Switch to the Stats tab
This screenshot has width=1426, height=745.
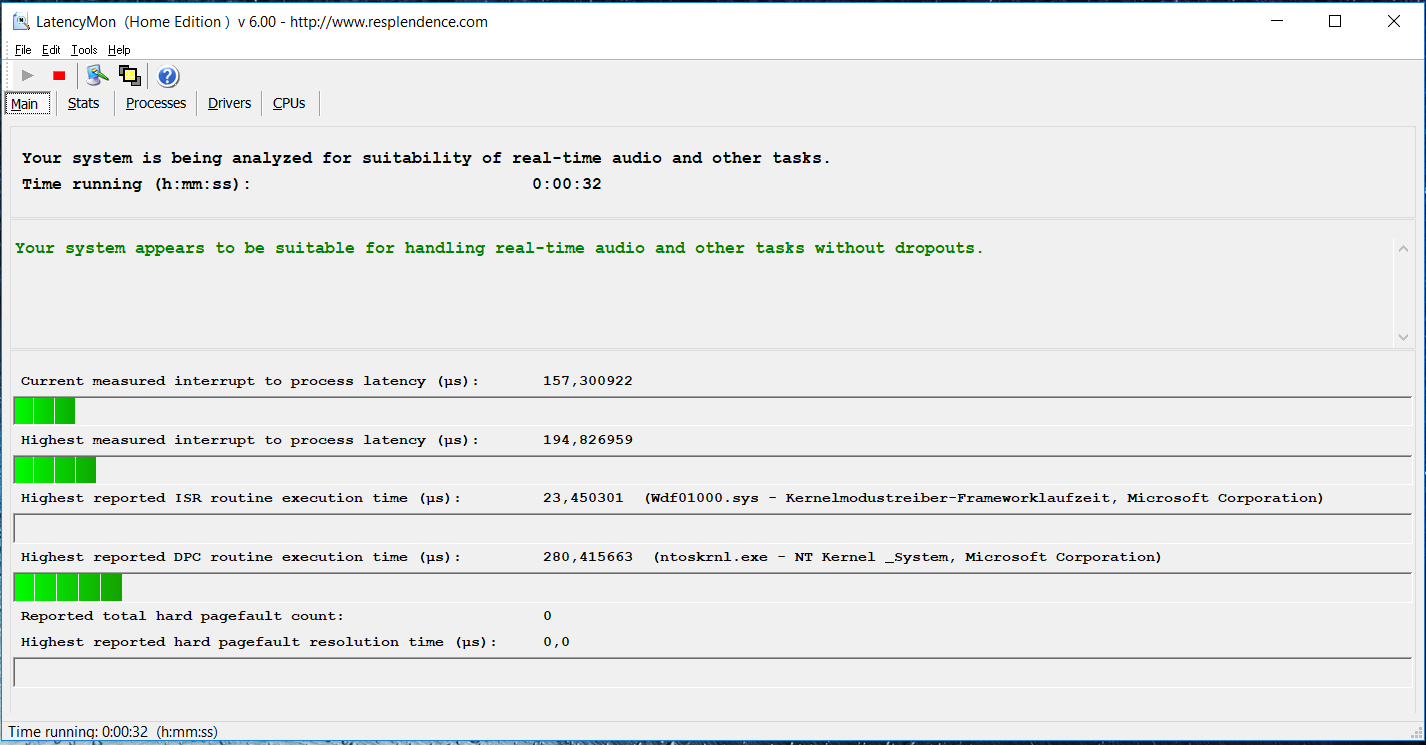[x=83, y=103]
